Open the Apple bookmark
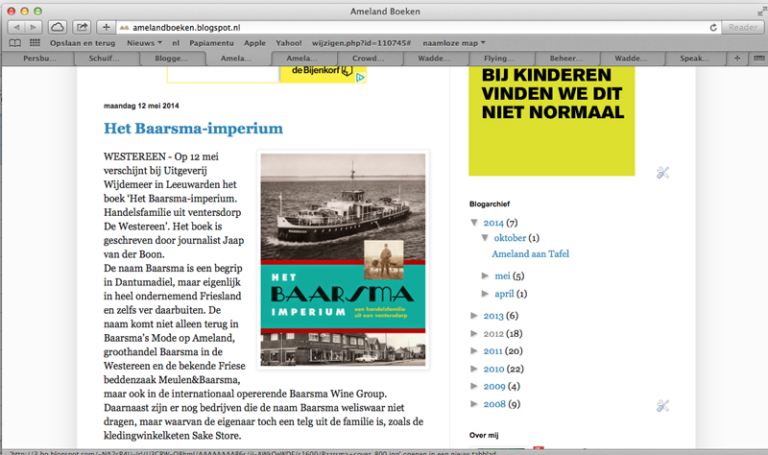This screenshot has width=768, height=455. click(x=255, y=43)
